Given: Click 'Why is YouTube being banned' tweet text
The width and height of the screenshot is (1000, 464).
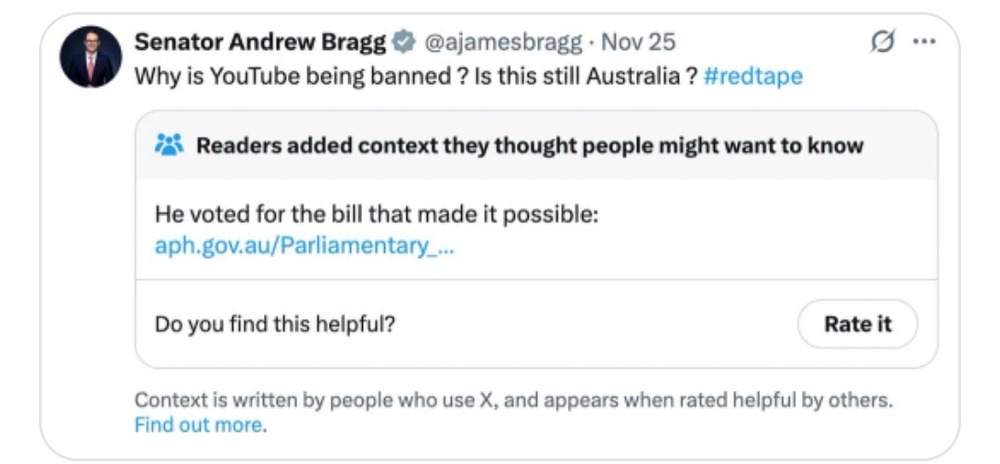Looking at the screenshot, I should click(292, 77).
